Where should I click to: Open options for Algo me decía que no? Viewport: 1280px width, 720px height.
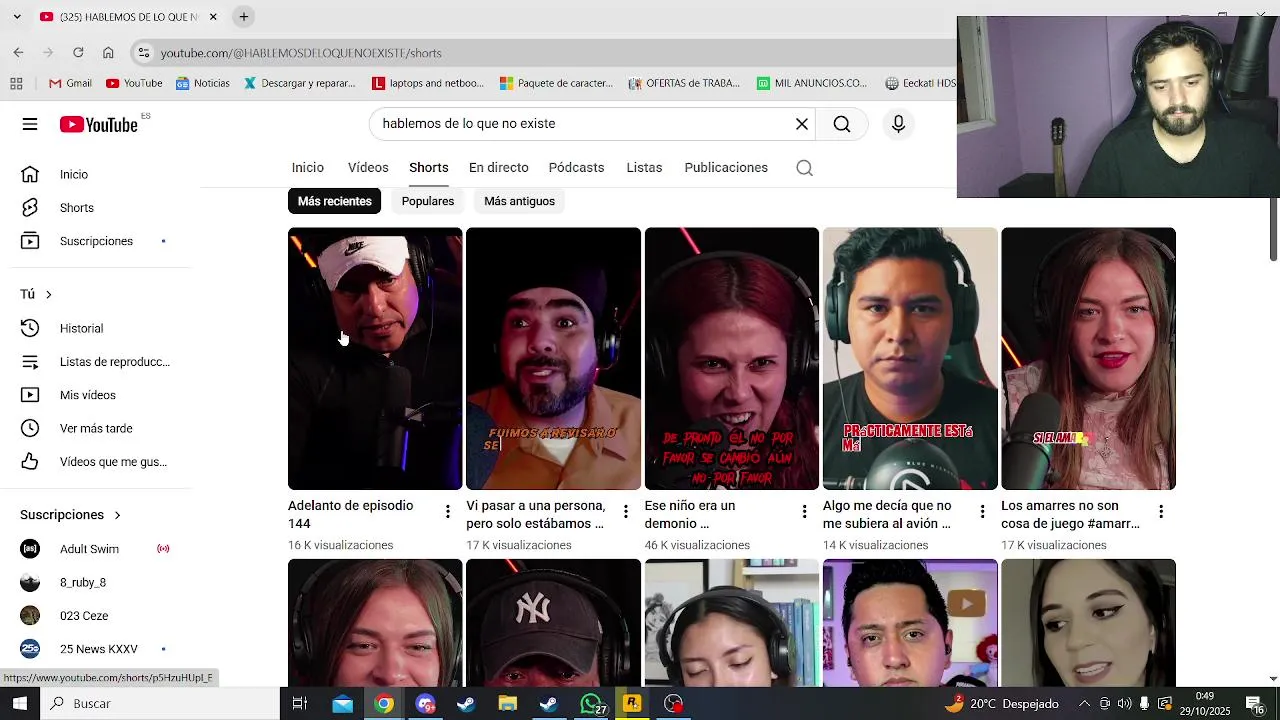(982, 512)
